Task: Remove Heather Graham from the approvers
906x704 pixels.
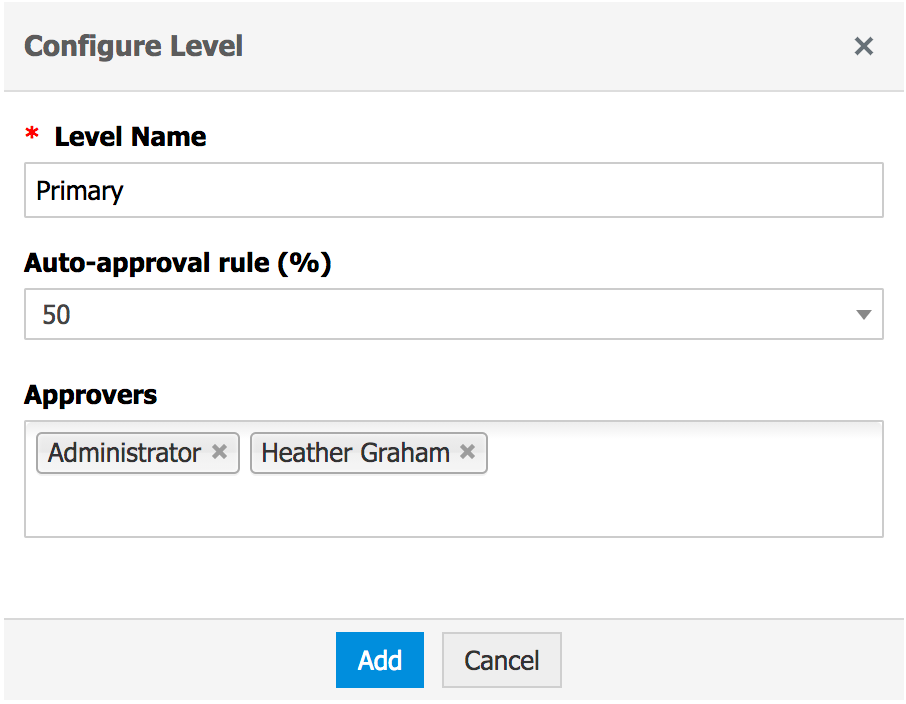Action: 467,452
